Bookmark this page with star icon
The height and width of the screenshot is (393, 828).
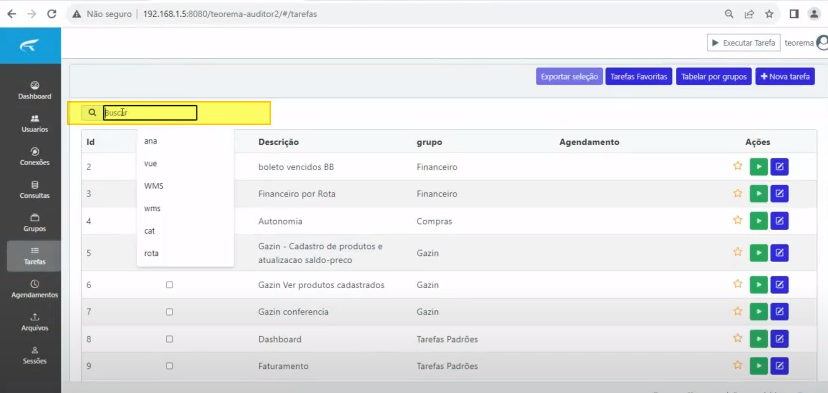(769, 14)
